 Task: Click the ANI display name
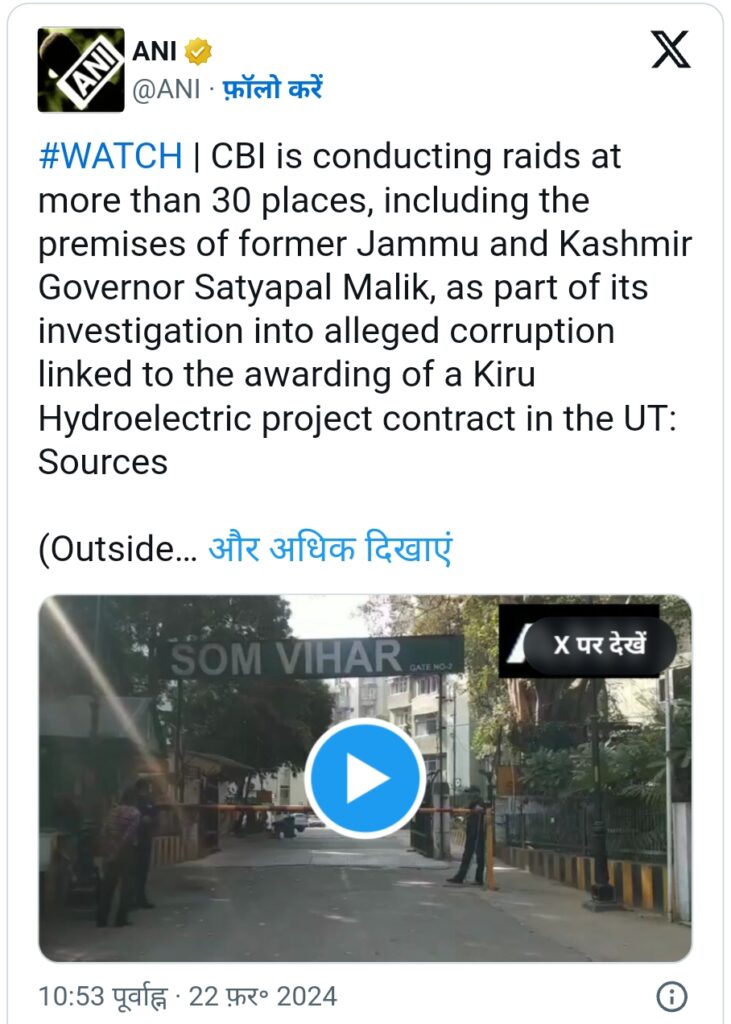click(x=155, y=51)
